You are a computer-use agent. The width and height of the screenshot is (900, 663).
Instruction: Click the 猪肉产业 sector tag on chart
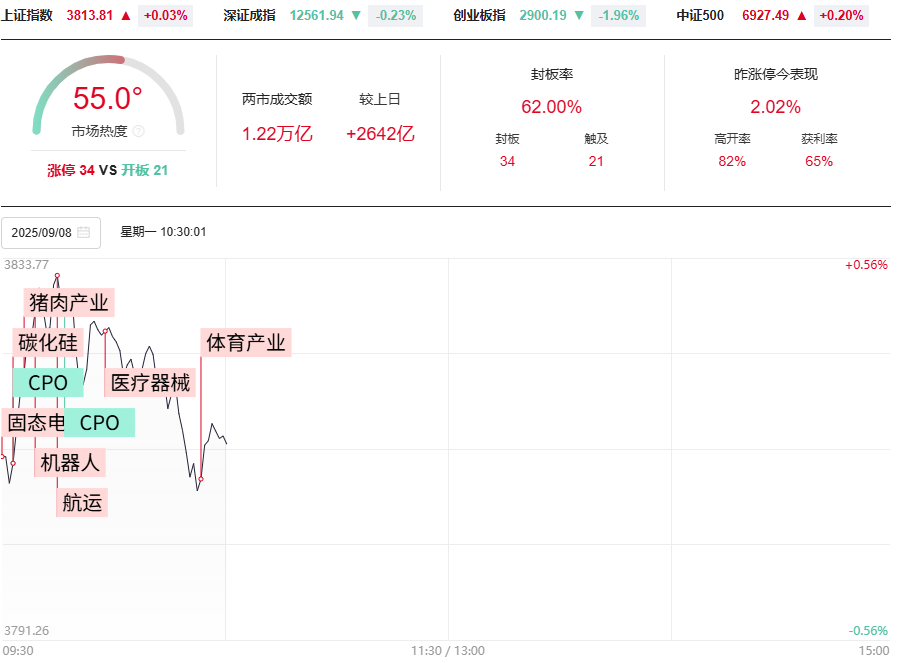pos(69,302)
